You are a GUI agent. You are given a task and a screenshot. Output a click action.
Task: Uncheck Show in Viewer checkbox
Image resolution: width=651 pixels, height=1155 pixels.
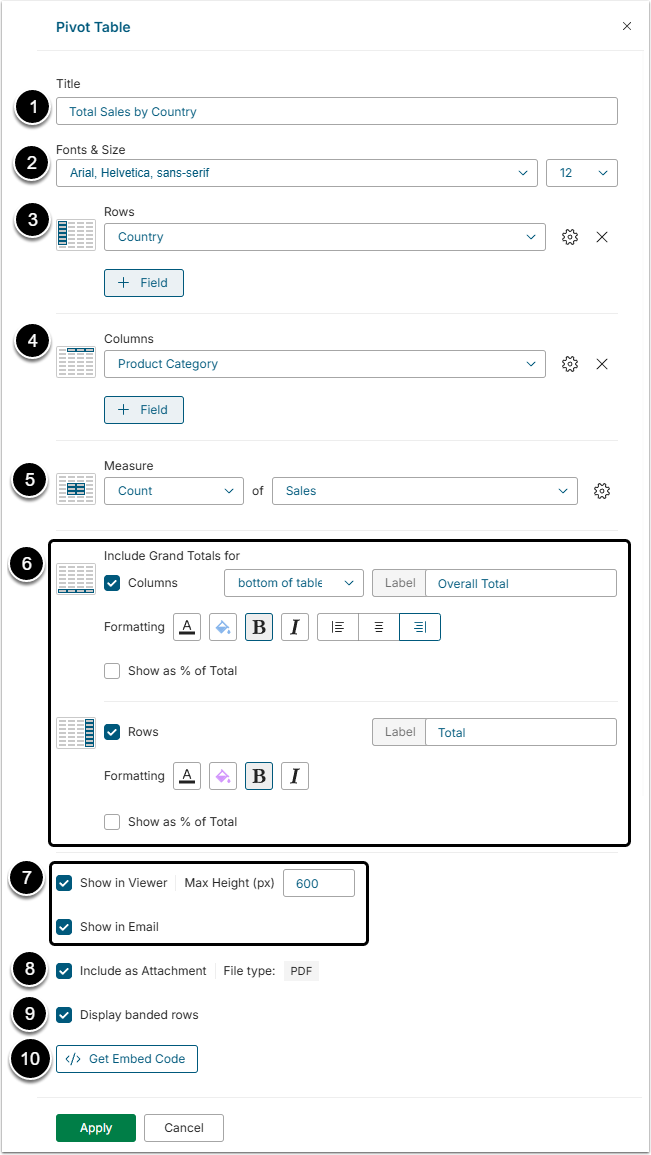click(65, 883)
